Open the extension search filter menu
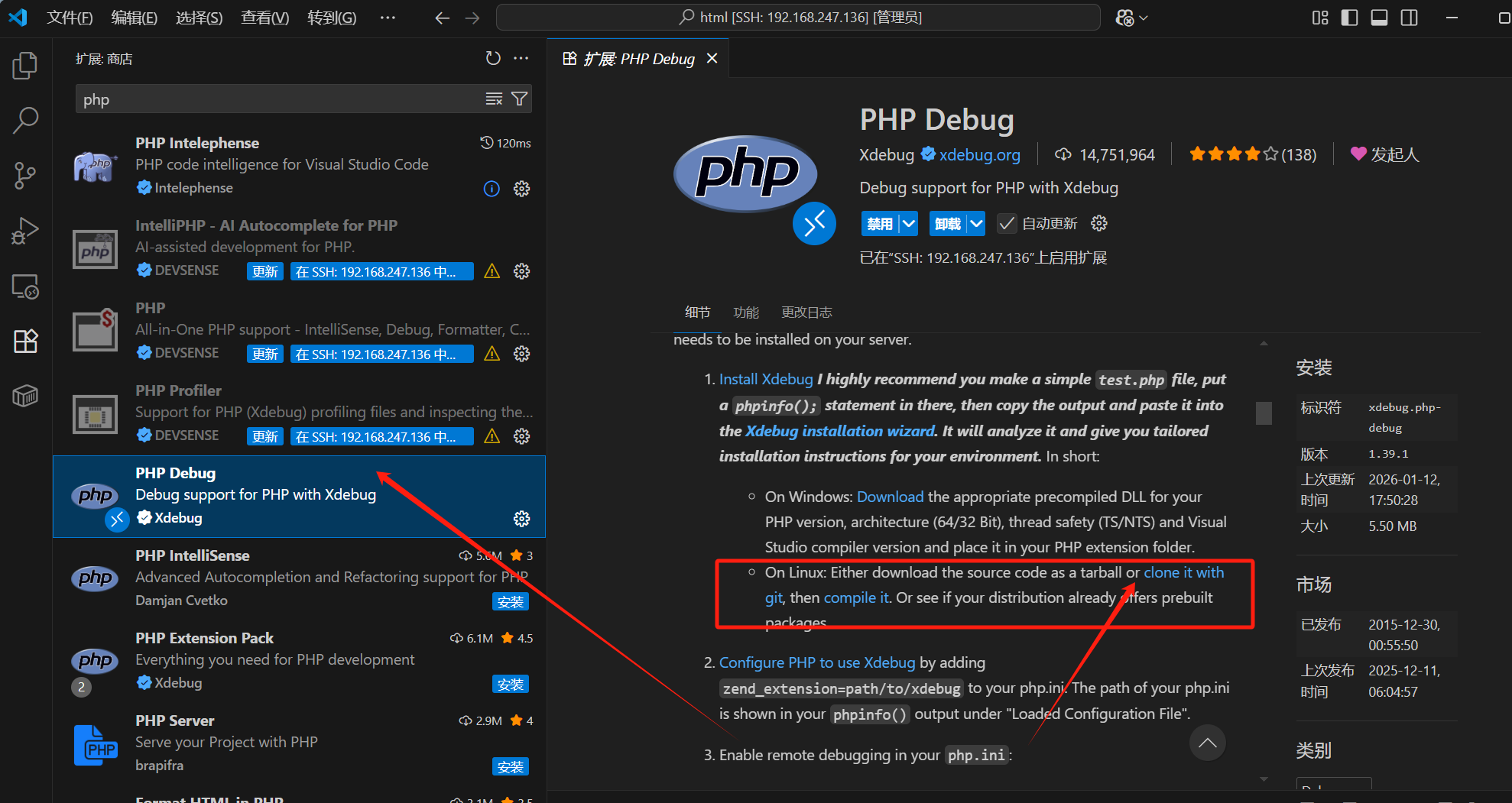 point(520,99)
